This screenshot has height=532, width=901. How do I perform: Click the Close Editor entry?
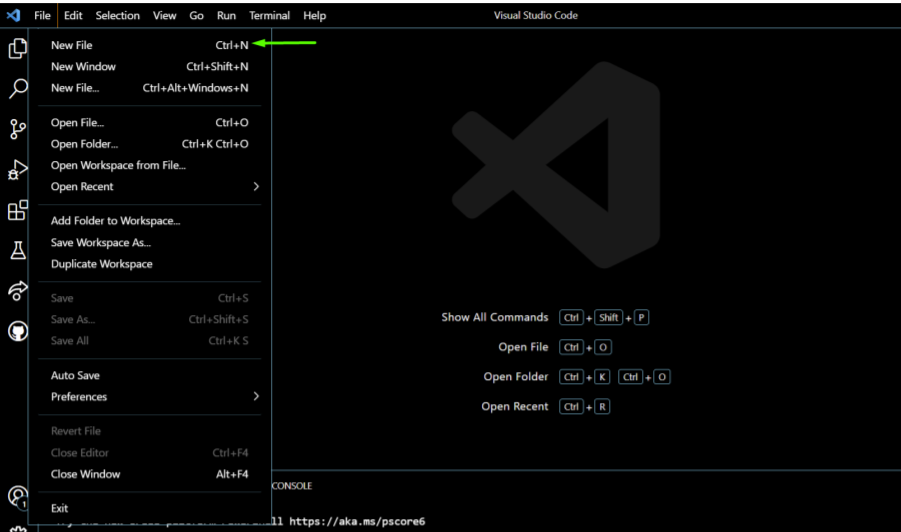pos(149,453)
